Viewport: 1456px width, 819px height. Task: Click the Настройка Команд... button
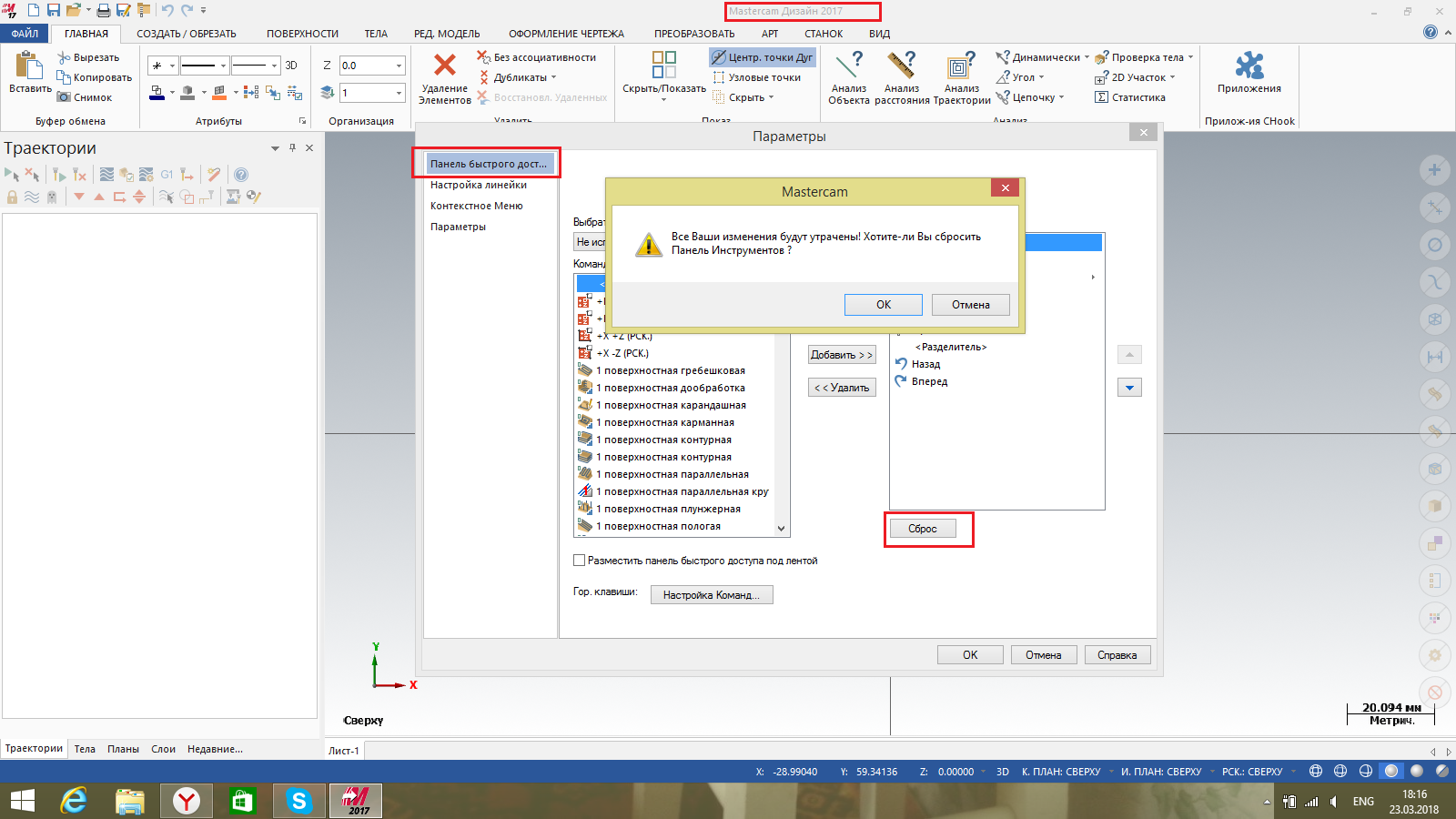point(712,595)
